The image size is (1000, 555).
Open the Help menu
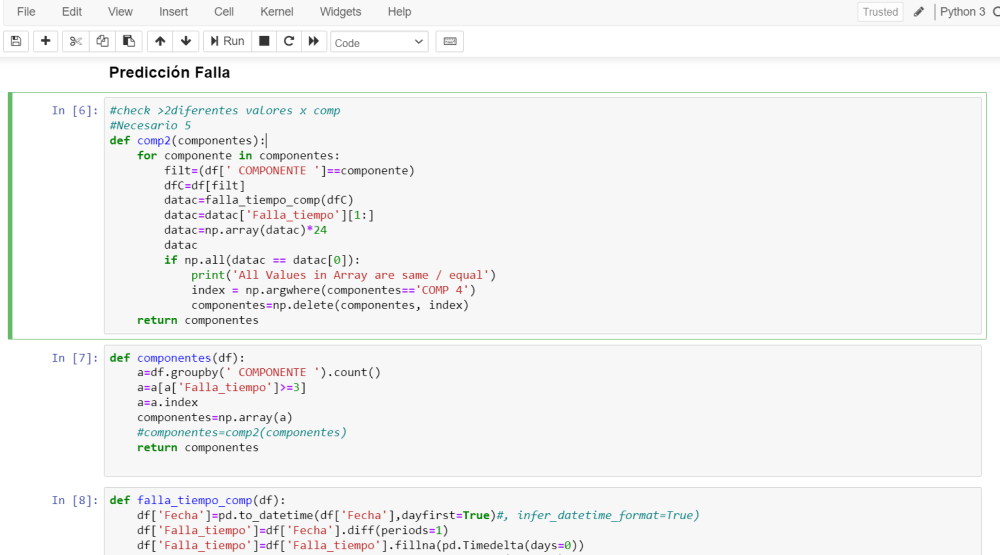point(399,11)
